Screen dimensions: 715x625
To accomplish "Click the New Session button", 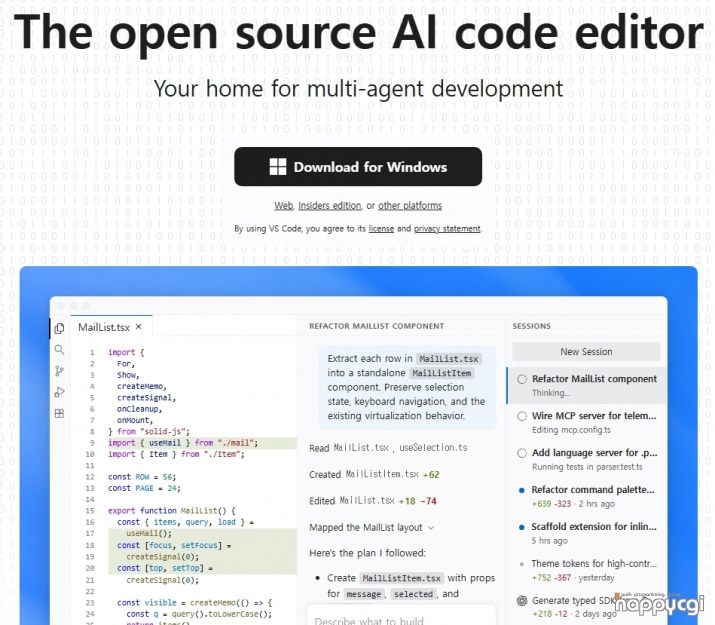I will [586, 351].
